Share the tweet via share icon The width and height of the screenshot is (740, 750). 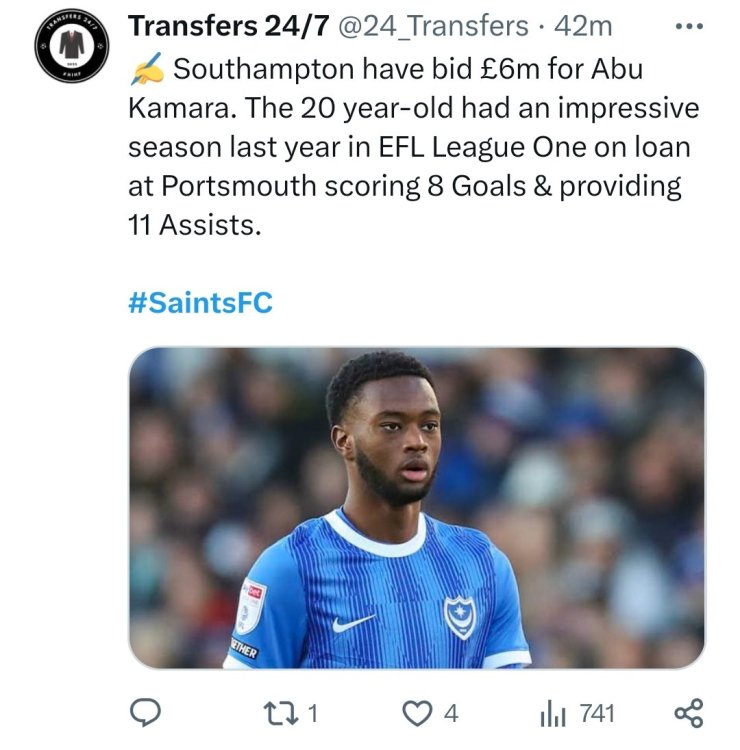[x=689, y=713]
